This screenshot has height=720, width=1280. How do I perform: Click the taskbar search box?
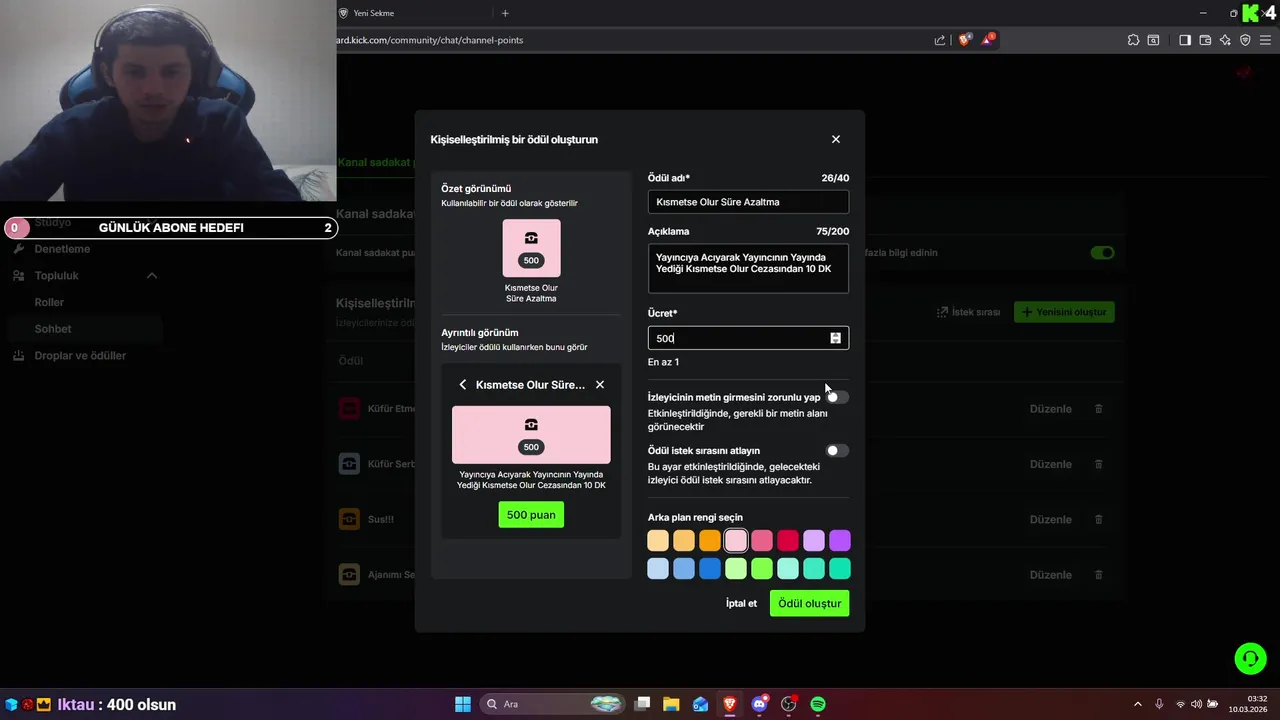point(552,704)
